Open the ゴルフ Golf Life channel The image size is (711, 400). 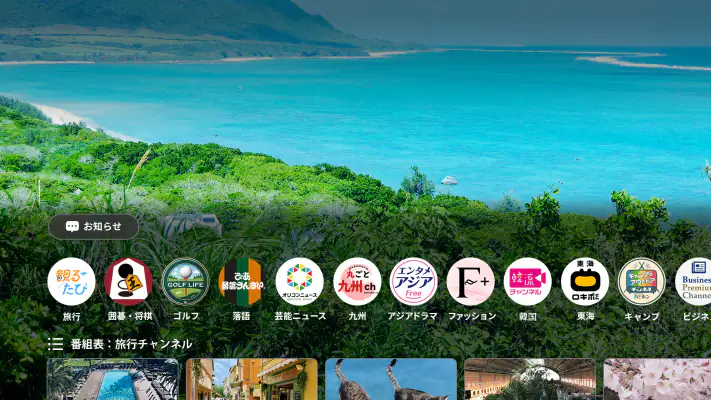click(185, 282)
